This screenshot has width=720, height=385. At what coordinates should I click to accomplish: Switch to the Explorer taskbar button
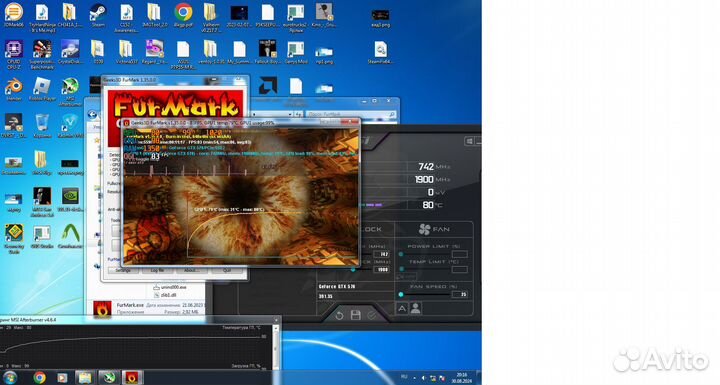[85, 378]
